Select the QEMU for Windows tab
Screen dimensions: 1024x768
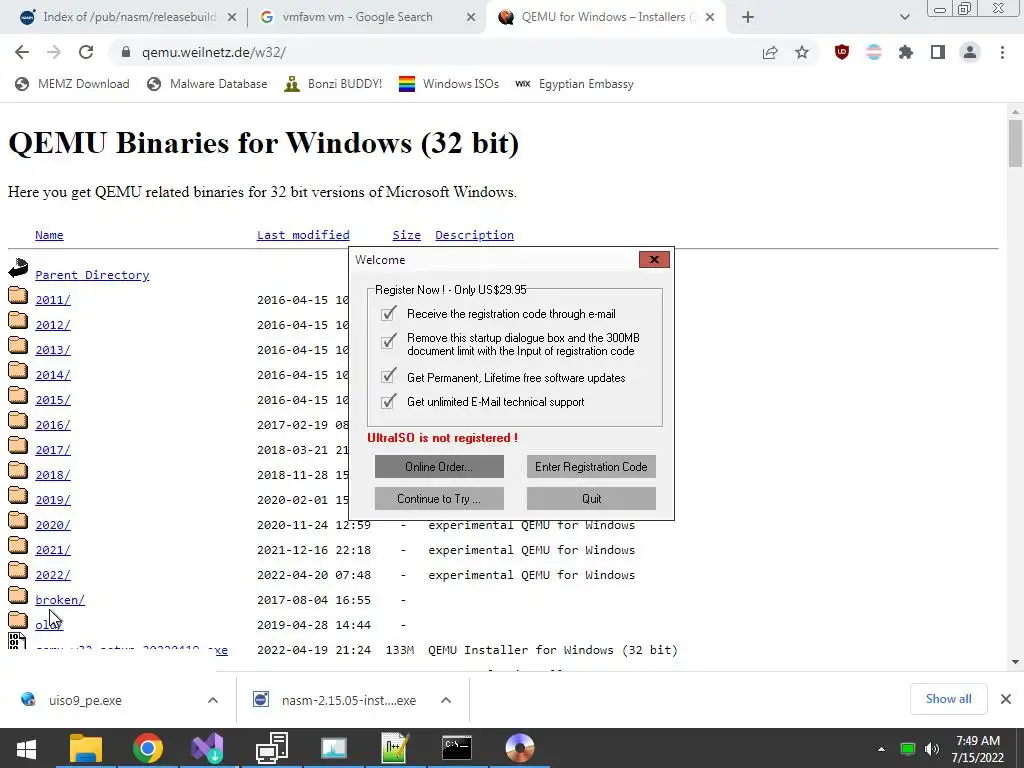click(604, 17)
